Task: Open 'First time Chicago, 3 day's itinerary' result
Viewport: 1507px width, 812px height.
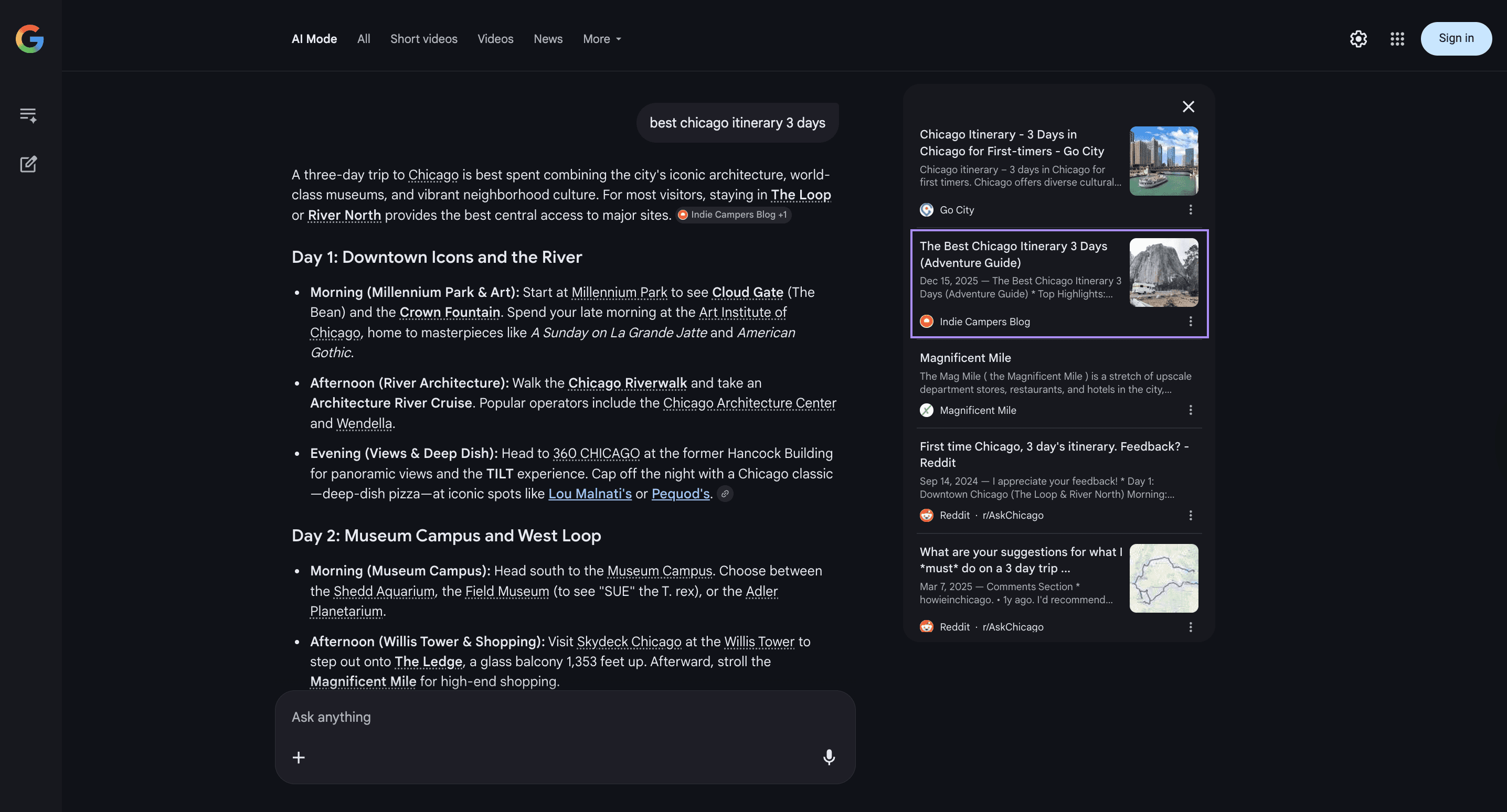Action: tap(1054, 455)
